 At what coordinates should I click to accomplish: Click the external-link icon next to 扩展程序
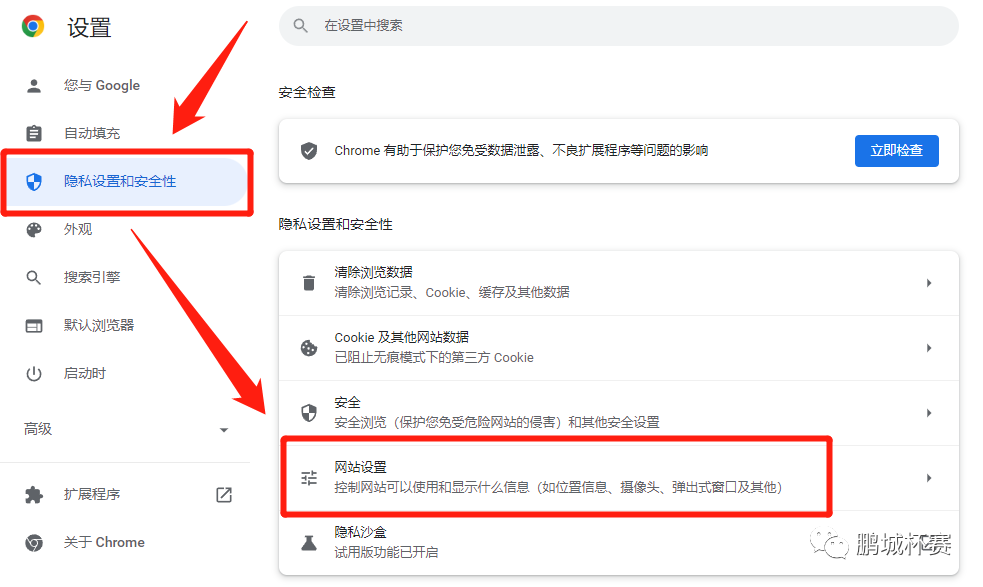pos(224,495)
